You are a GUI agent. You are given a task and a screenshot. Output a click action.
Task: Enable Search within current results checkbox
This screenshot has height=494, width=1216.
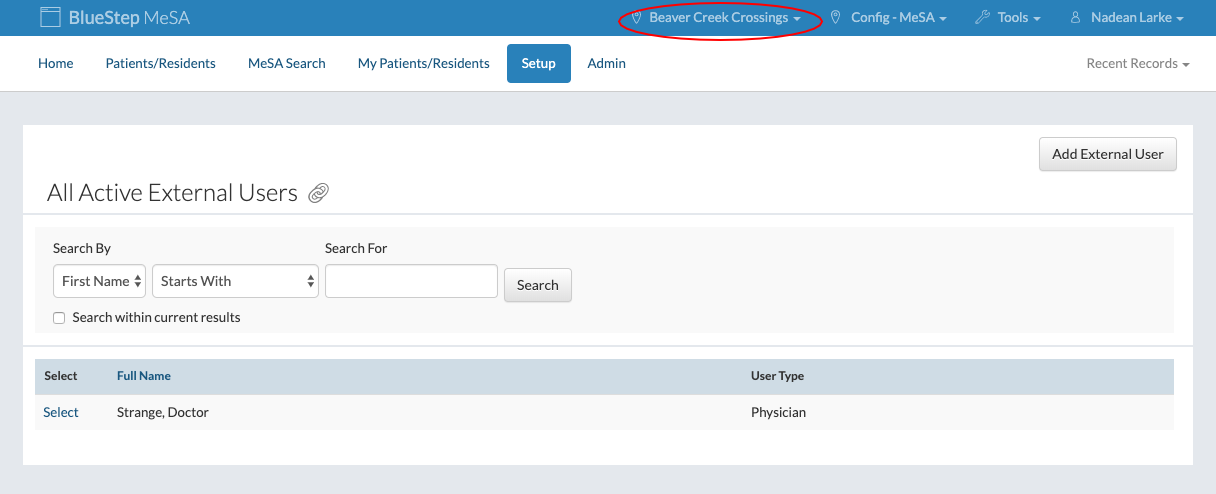point(59,318)
